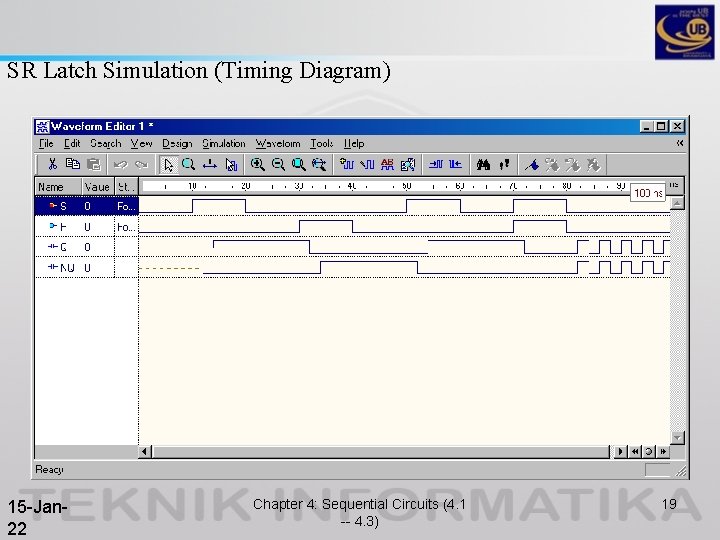Select the R signal row

tap(86, 226)
